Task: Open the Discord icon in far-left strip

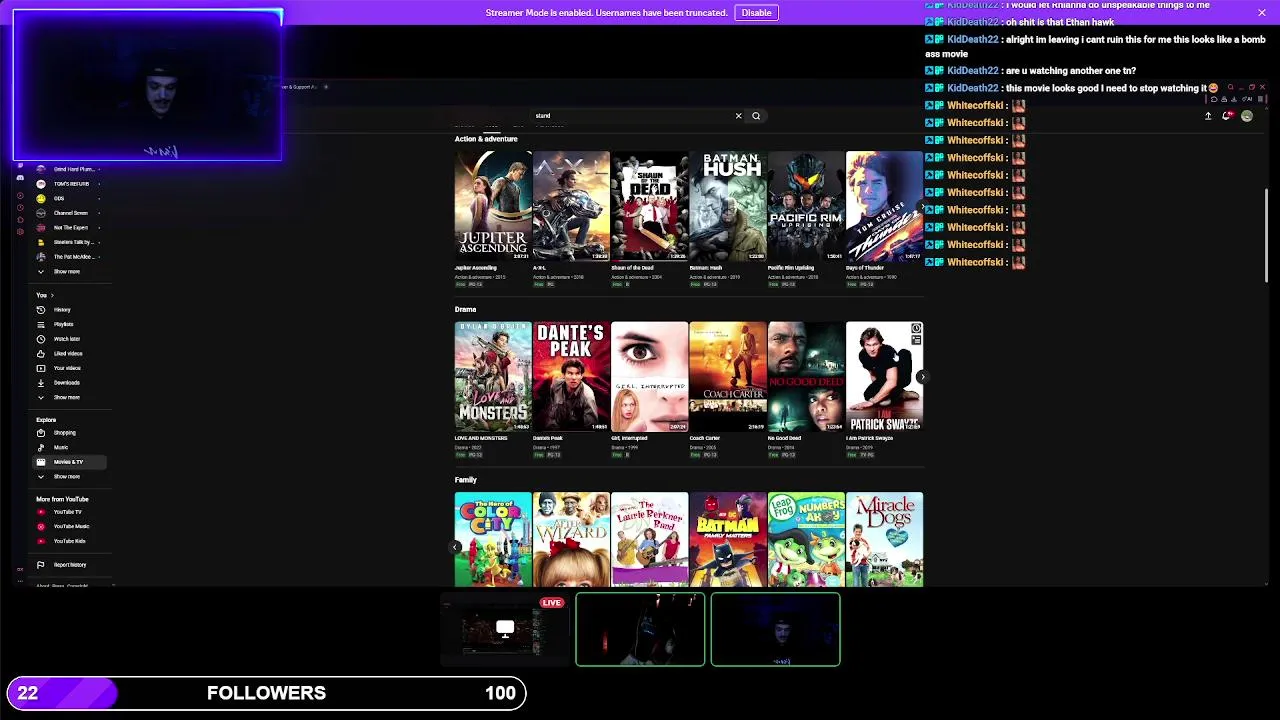Action: pyautogui.click(x=20, y=178)
